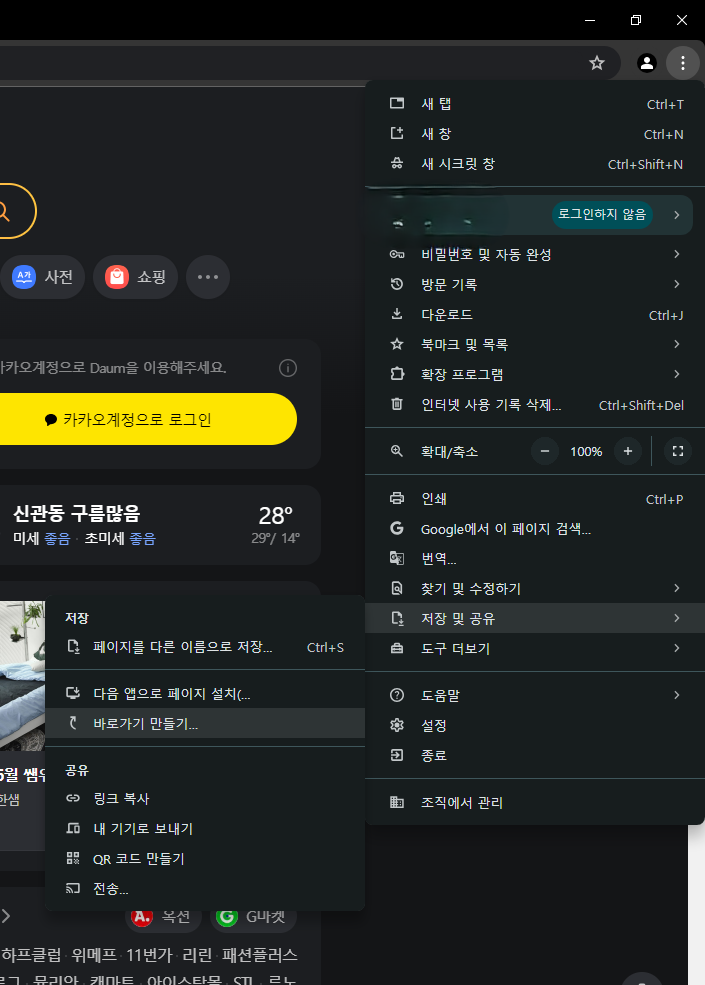The height and width of the screenshot is (985, 705).
Task: Expand 저장 및 공유 submenu arrow
Action: [x=677, y=618]
